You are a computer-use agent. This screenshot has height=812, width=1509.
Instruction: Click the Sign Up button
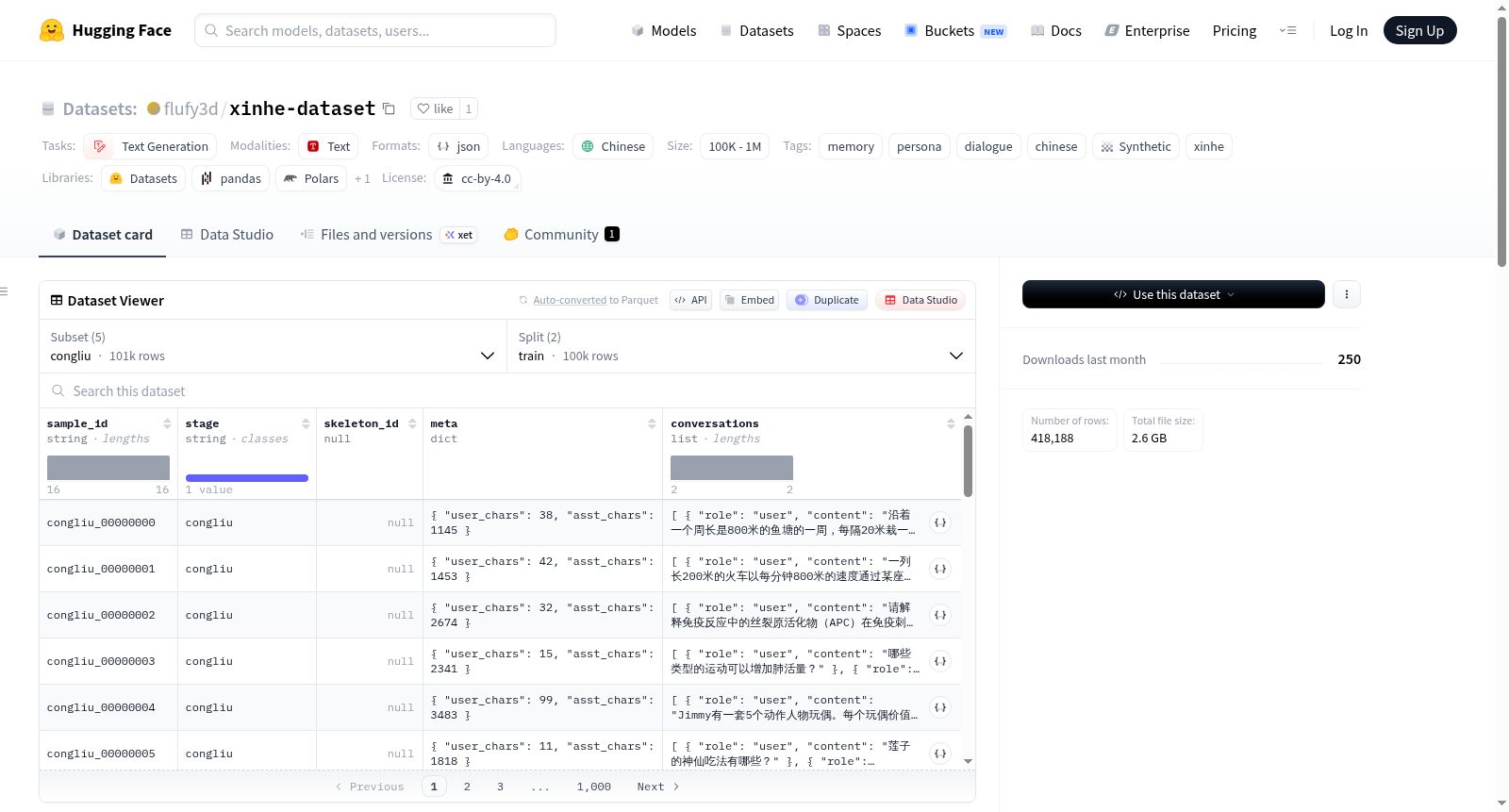click(x=1419, y=30)
